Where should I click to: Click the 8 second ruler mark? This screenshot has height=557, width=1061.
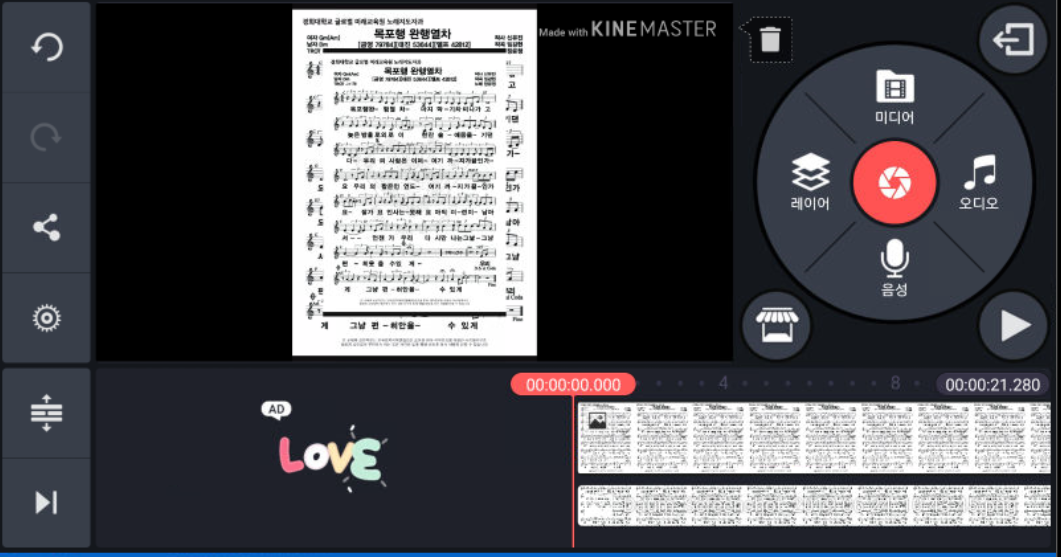pyautogui.click(x=895, y=383)
